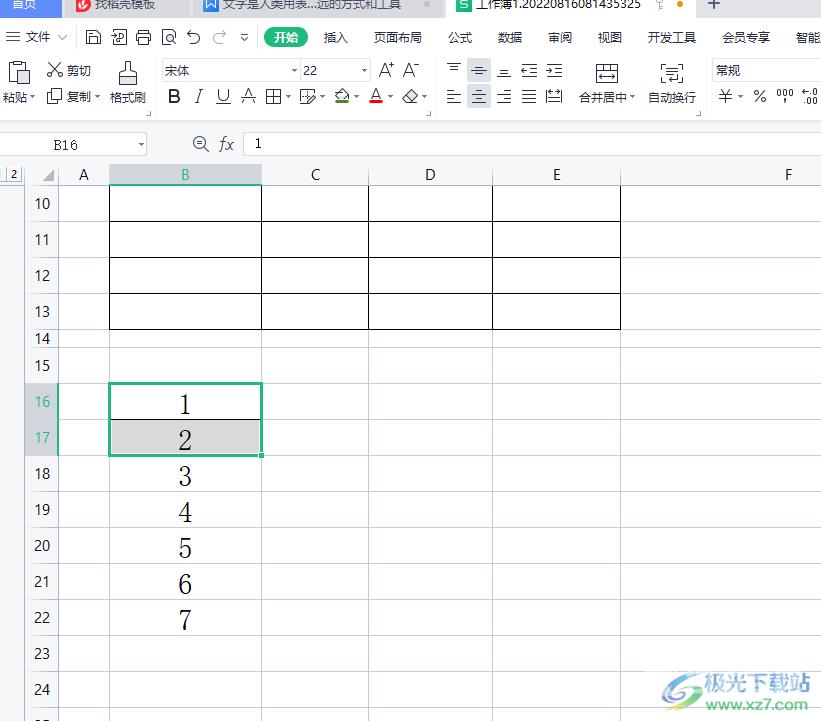
Task: Open the 开发工具 Developer tab
Action: point(671,37)
